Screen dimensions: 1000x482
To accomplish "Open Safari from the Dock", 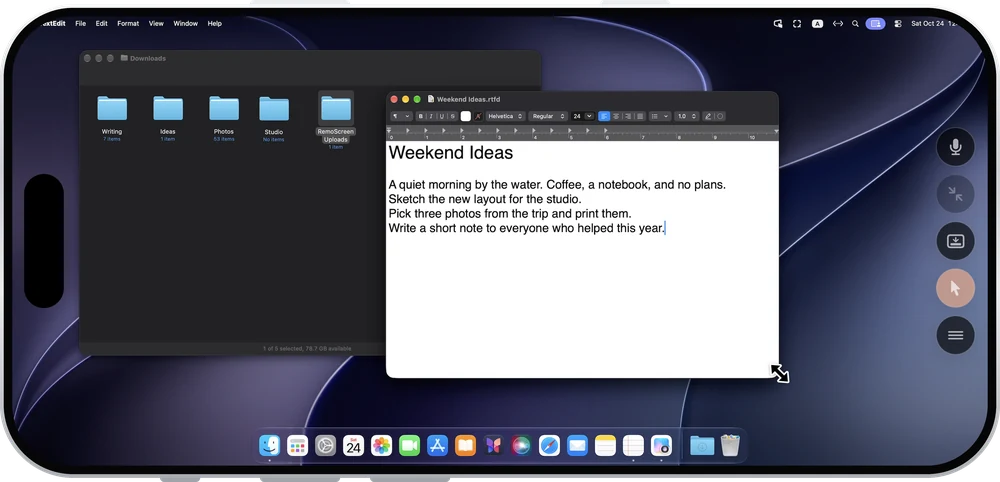I will point(549,445).
